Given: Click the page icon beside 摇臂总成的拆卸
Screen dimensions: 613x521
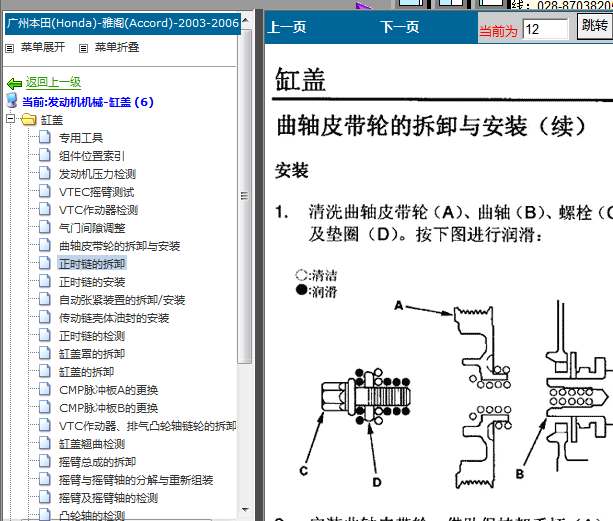Looking at the screenshot, I should [45, 460].
